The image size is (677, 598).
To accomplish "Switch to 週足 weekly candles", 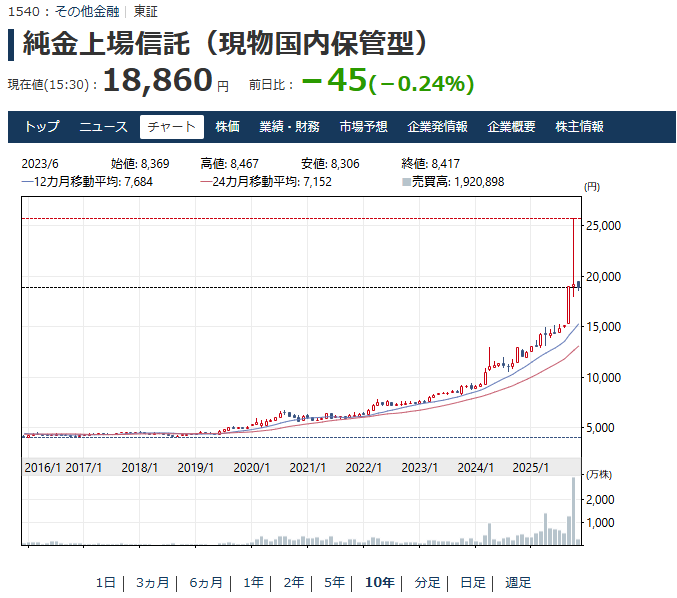I will pyautogui.click(x=518, y=583).
